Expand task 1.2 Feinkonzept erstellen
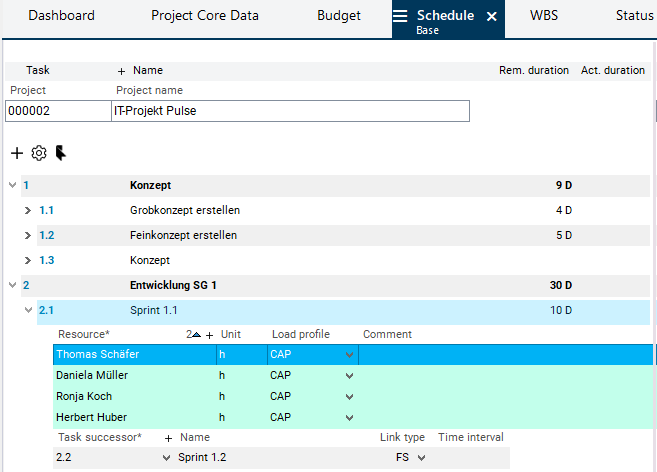 coord(28,236)
